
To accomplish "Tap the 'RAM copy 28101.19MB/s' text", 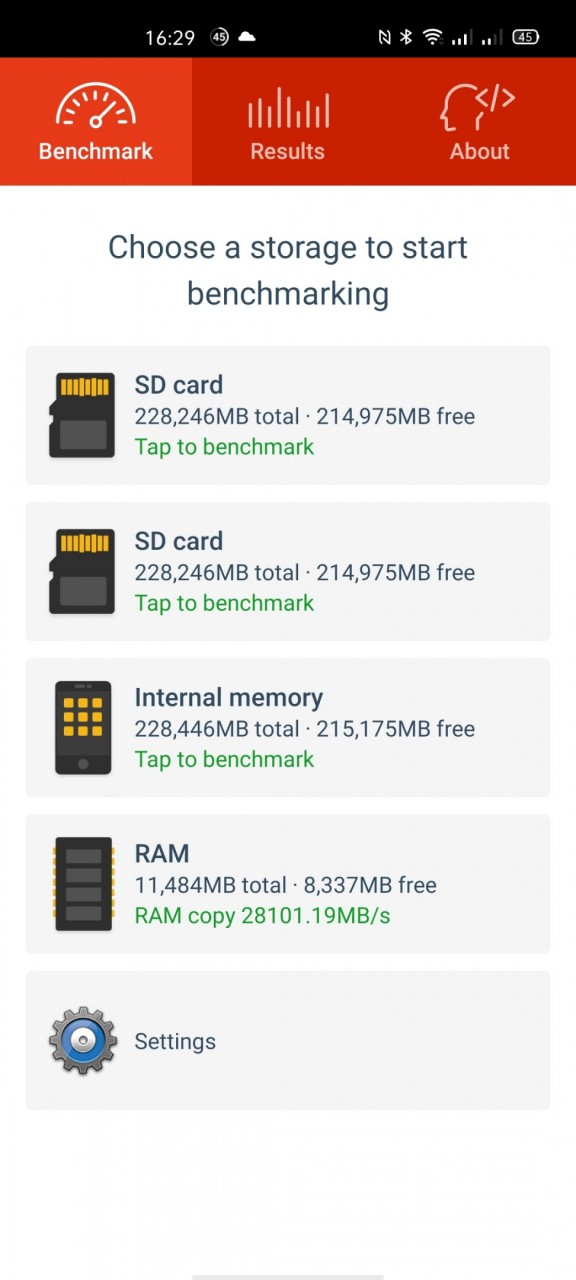I will 263,916.
